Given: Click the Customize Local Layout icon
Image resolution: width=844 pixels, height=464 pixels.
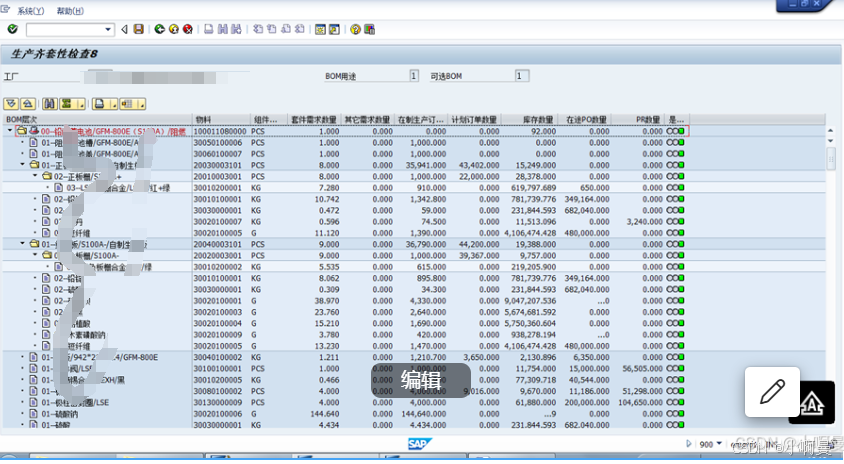Looking at the screenshot, I should point(369,29).
